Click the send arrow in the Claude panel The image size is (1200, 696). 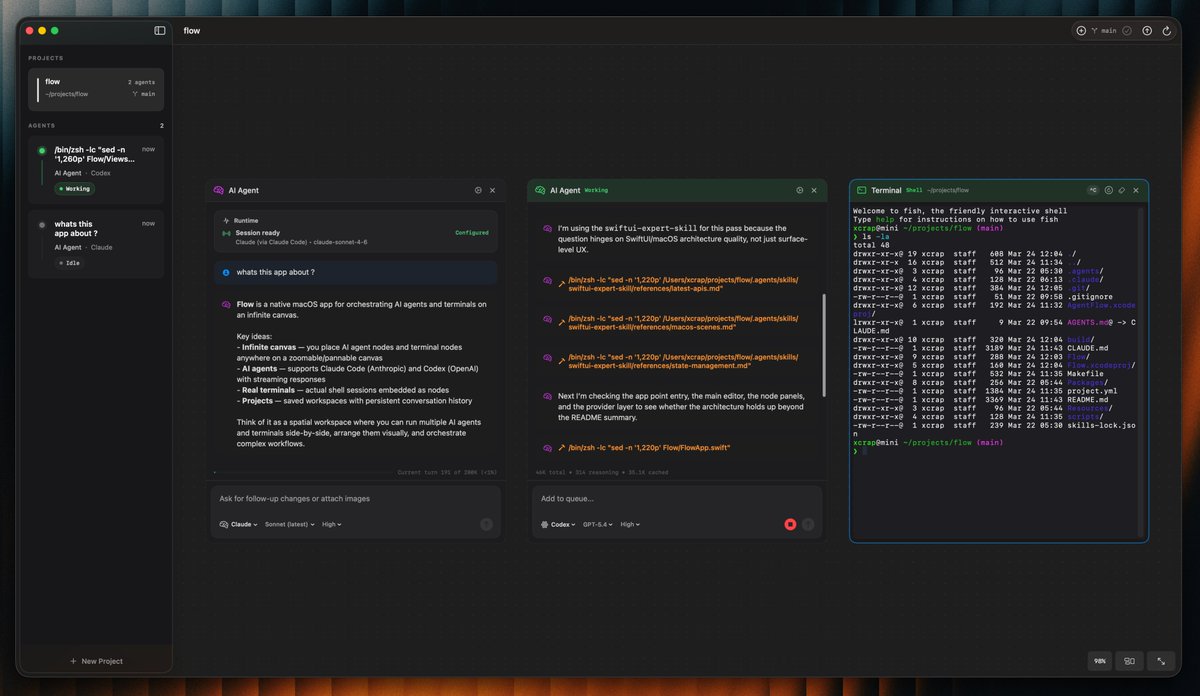(487, 524)
